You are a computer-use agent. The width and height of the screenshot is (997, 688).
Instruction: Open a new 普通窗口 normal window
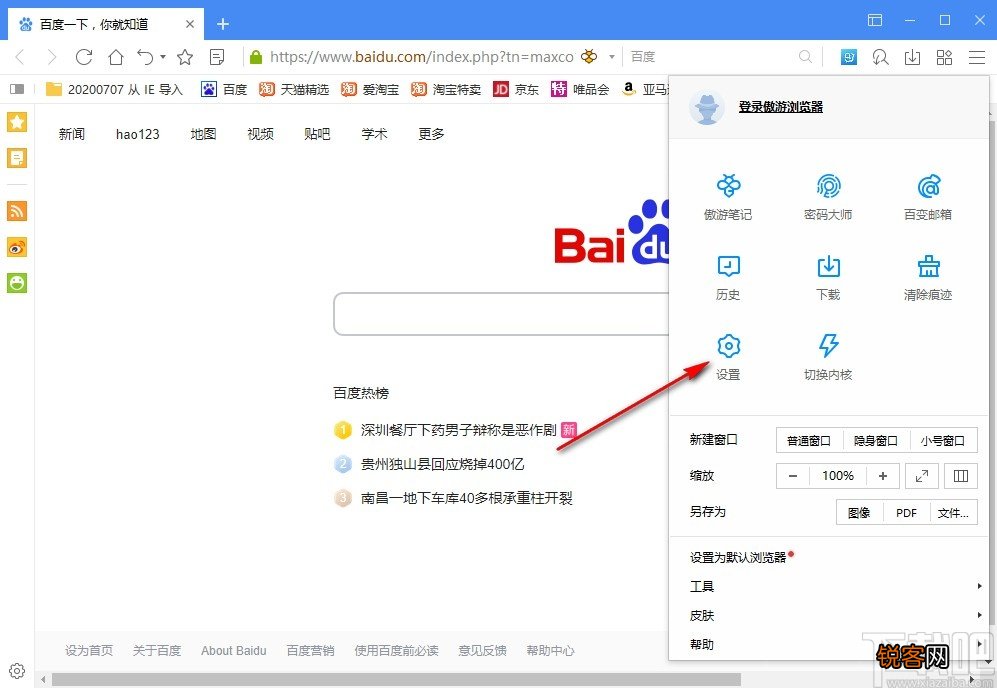pyautogui.click(x=809, y=440)
